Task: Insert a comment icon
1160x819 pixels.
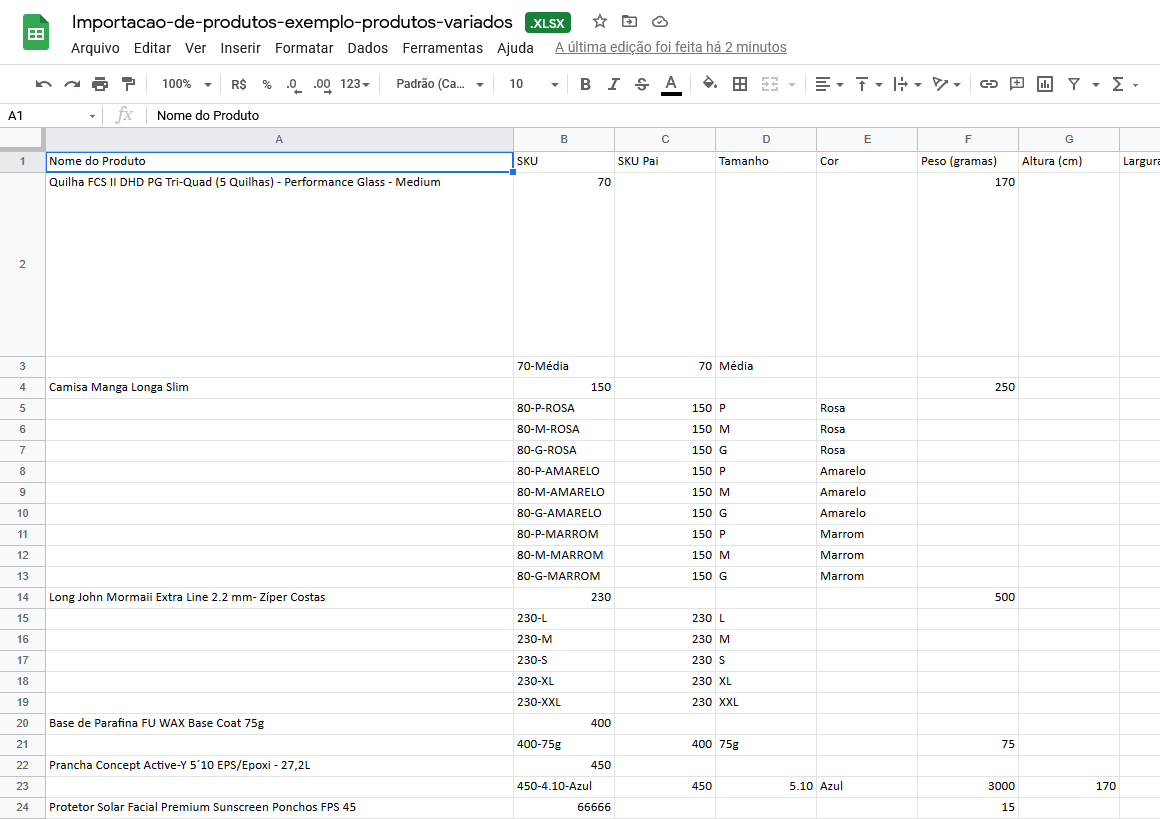Action: click(1016, 84)
